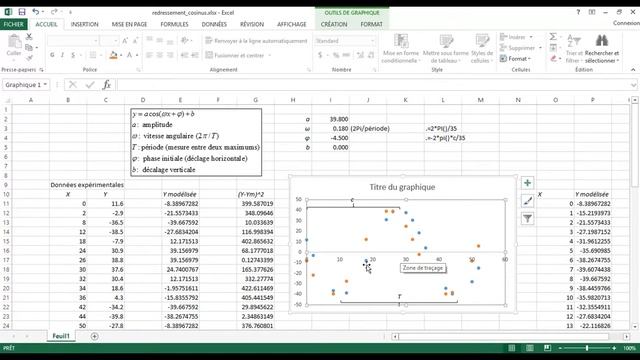This screenshot has width=640, height=360.
Task: Toggle Italic formatting I button
Action: click(62, 55)
